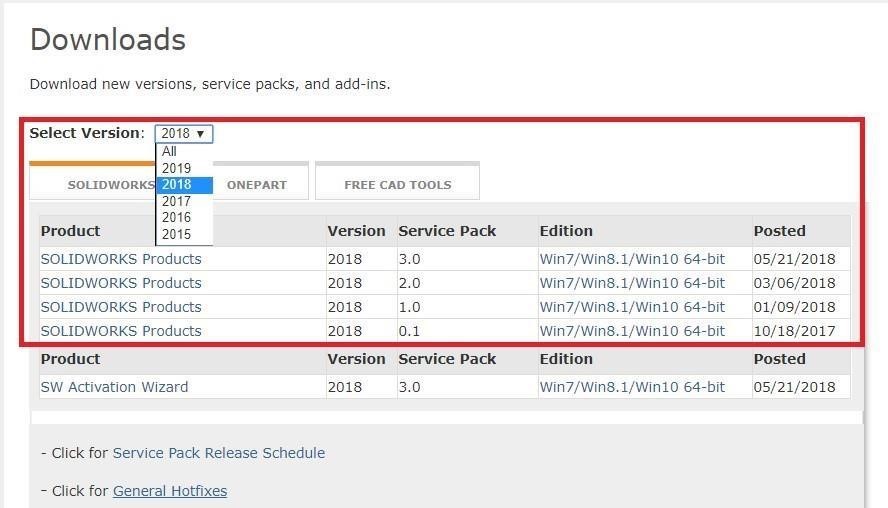888x508 pixels.
Task: Open the Select Version dropdown showing 2018
Action: pyautogui.click(x=183, y=134)
